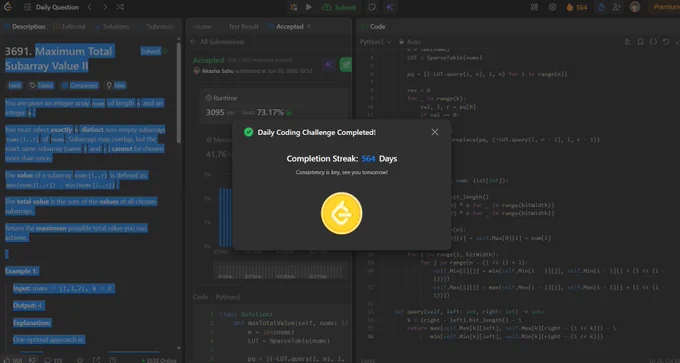Switch to the Description tab
This screenshot has width=680, height=363.
click(x=25, y=26)
